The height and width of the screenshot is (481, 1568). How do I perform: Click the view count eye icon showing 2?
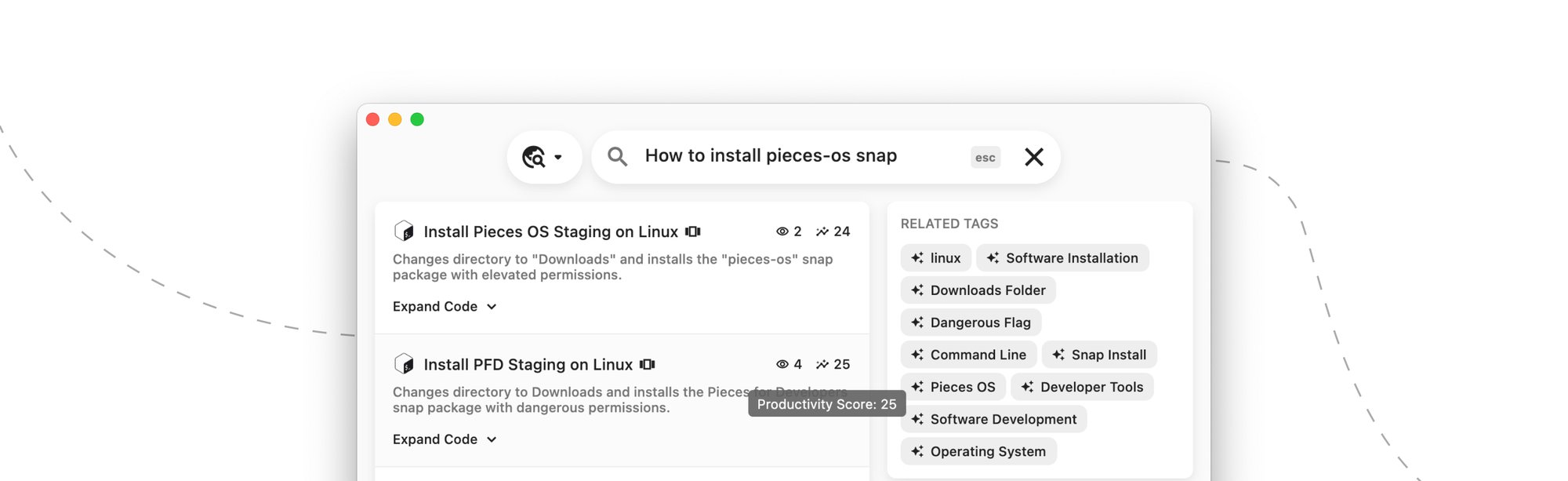pyautogui.click(x=782, y=231)
